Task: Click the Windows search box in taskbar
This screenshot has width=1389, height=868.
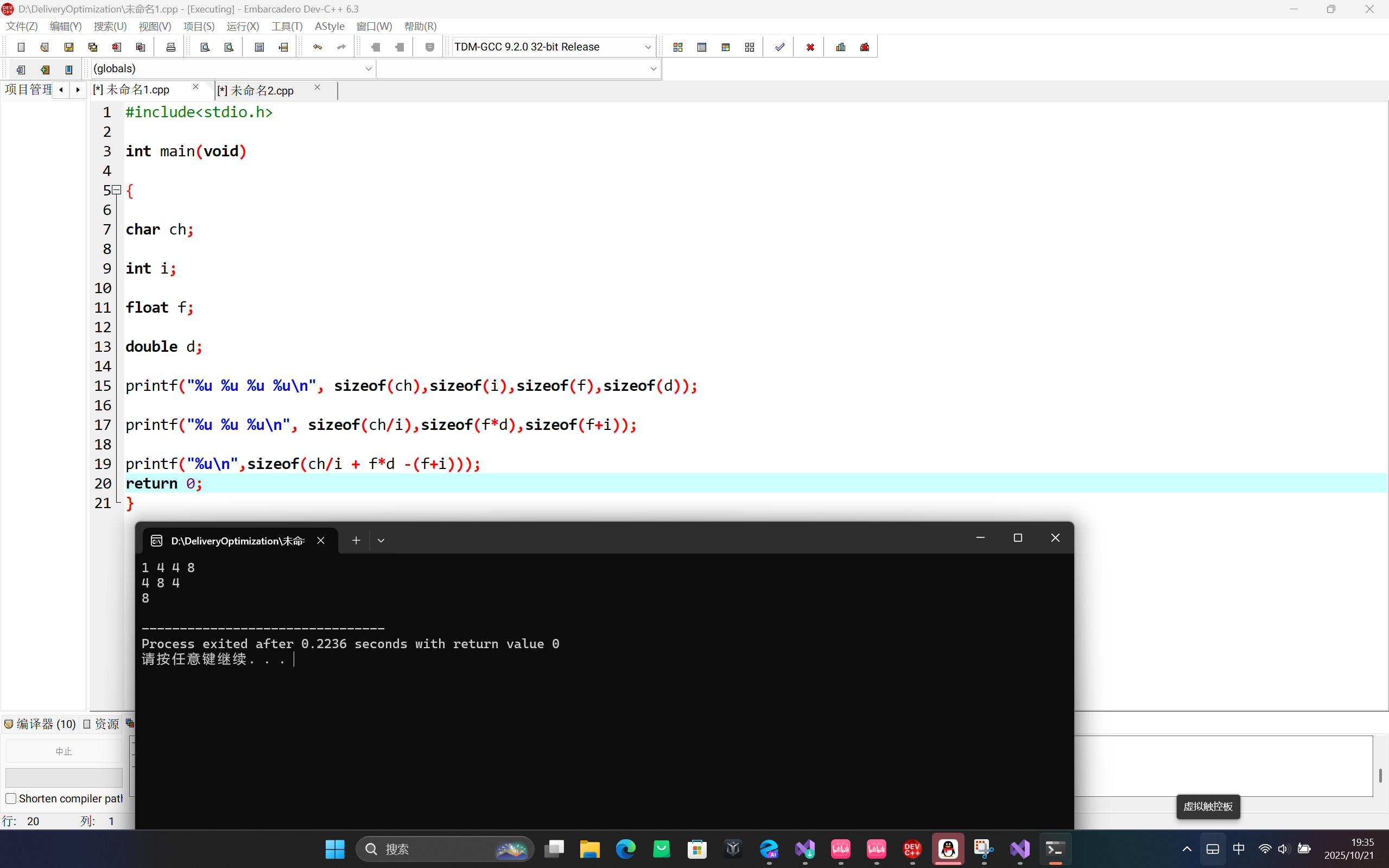Action: click(436, 848)
